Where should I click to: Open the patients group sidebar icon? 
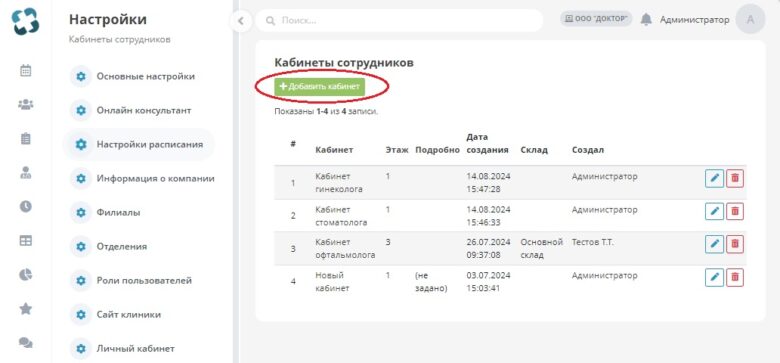click(x=25, y=104)
